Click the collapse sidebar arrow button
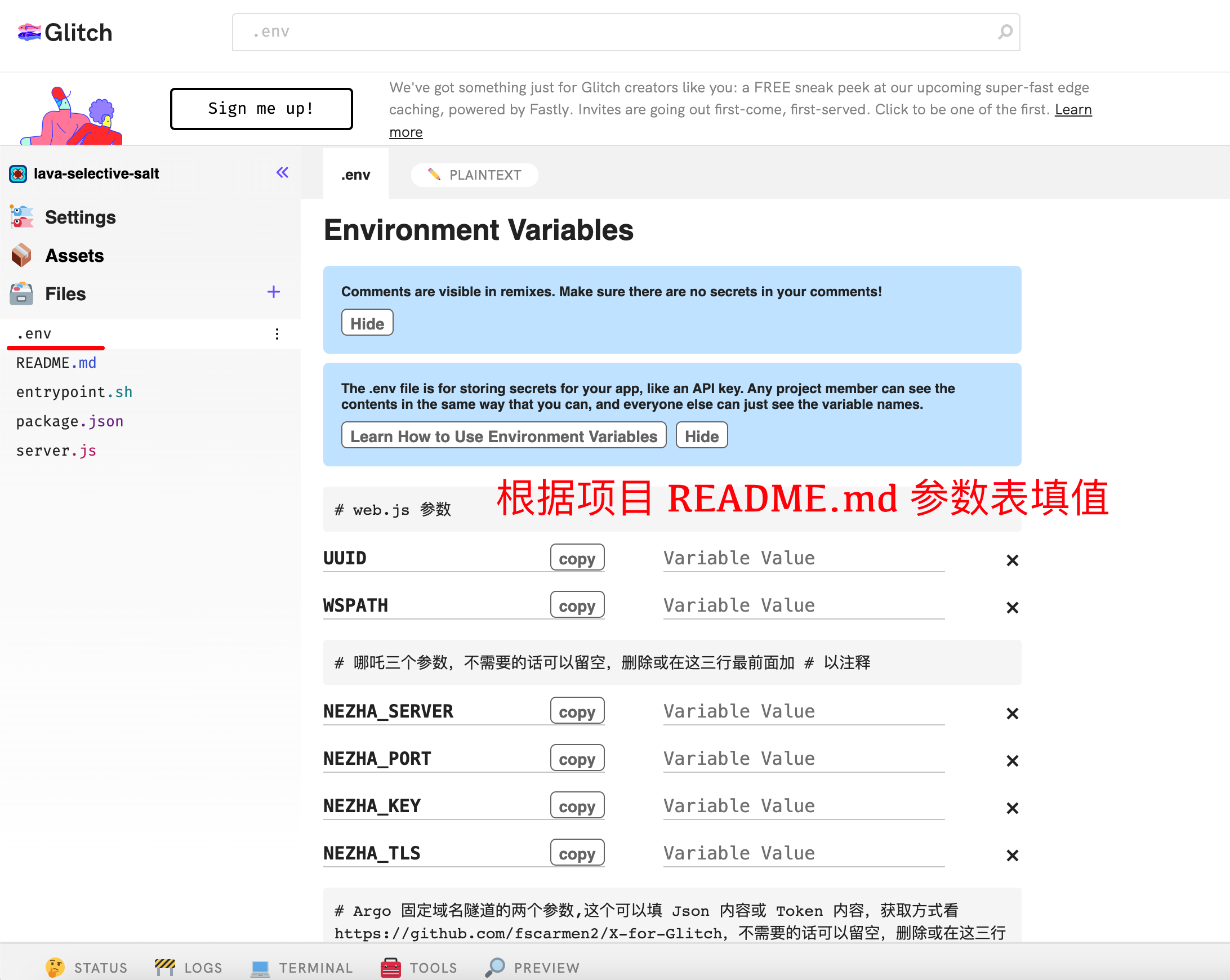 point(283,173)
